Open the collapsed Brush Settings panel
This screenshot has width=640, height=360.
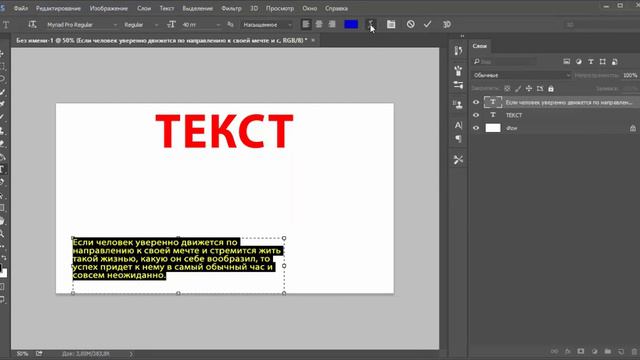(458, 71)
